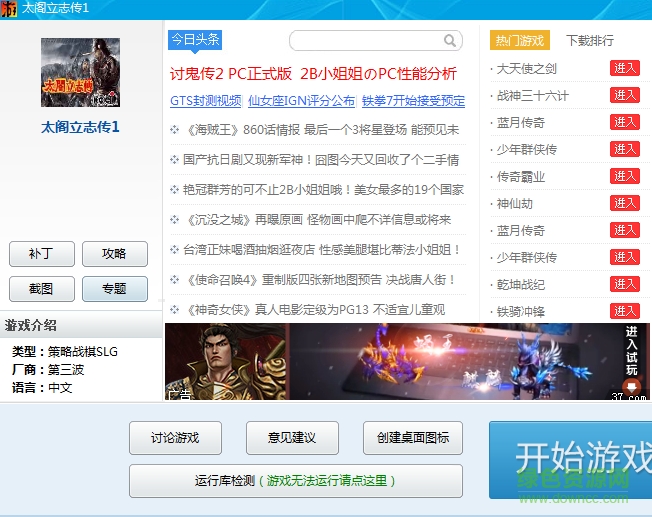The height and width of the screenshot is (517, 652).
Task: Click the 厂商：第三波 info text
Action: tap(48, 370)
